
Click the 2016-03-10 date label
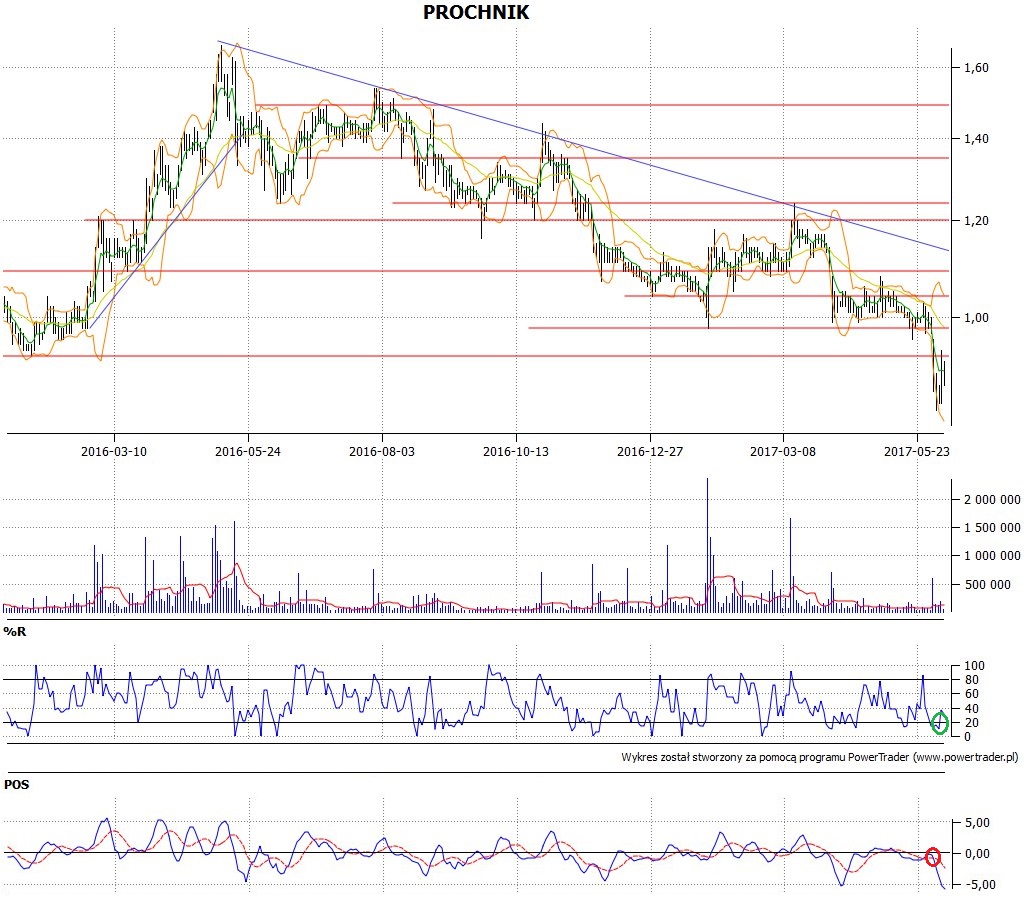114,451
